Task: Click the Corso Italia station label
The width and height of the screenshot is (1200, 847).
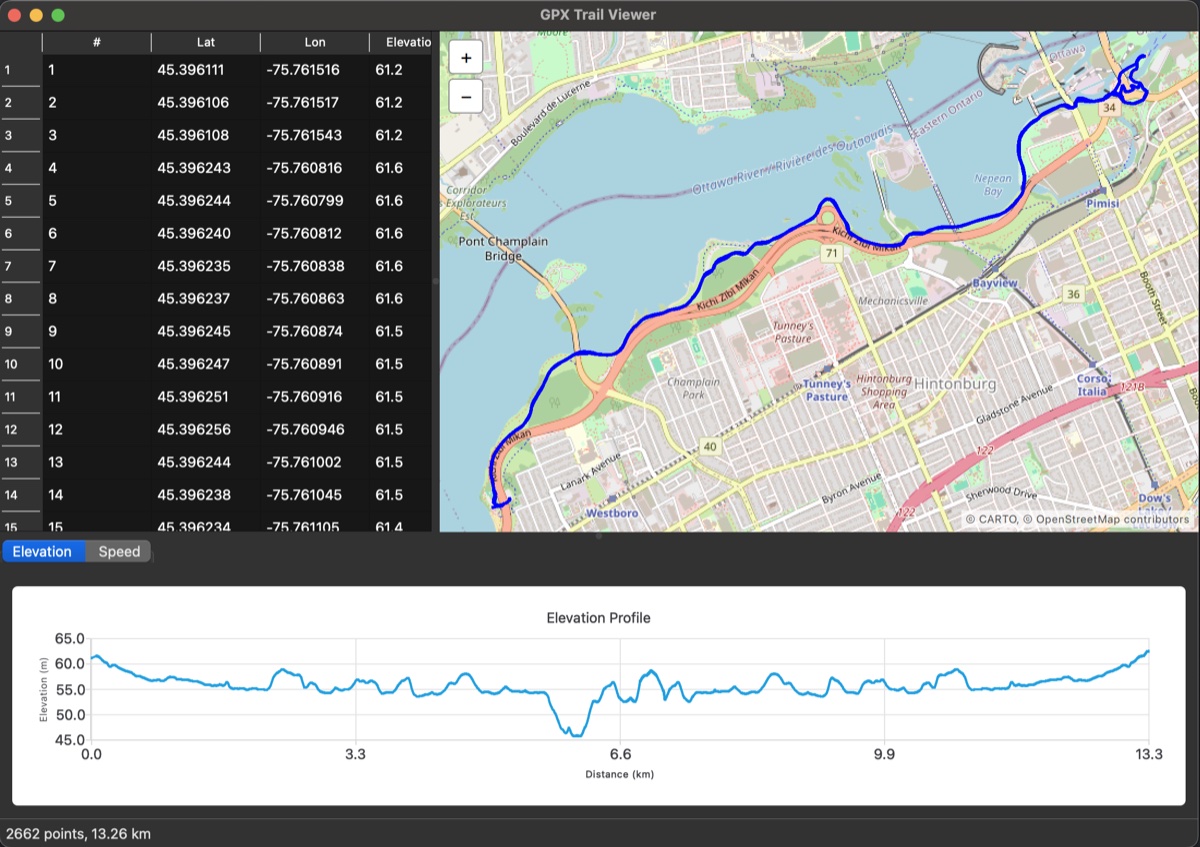Action: pos(1092,385)
